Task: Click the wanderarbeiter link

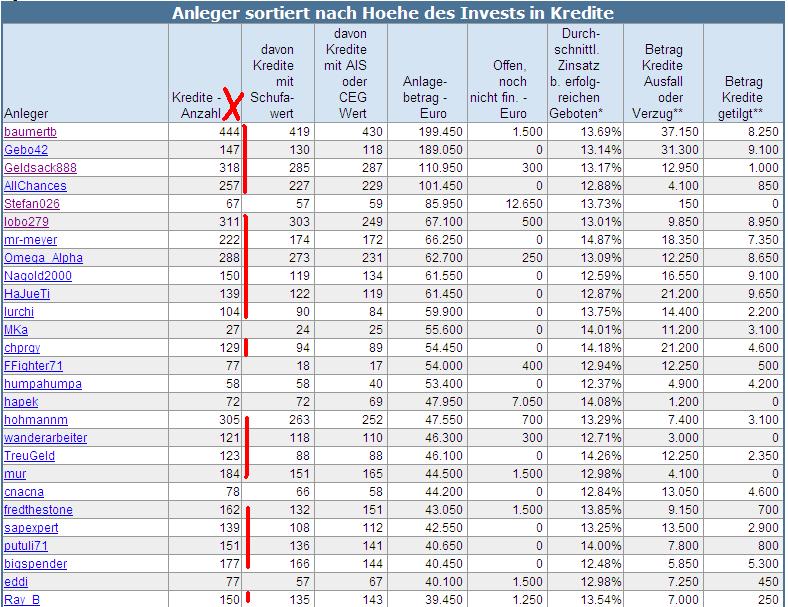Action: pos(44,438)
